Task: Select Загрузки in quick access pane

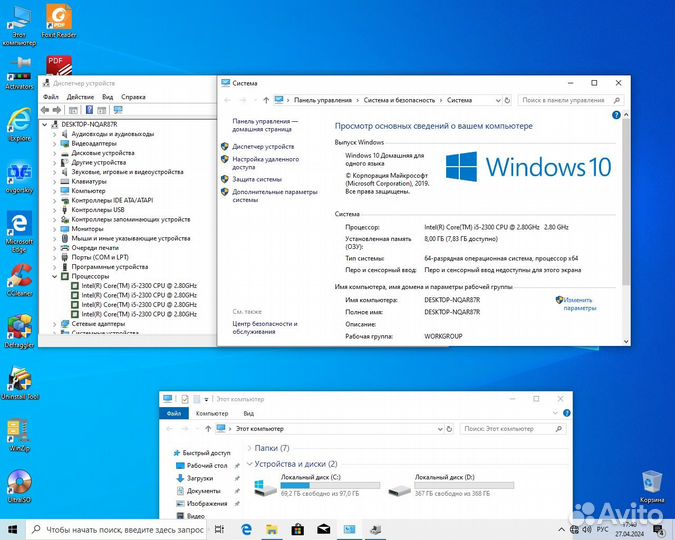Action: coord(200,478)
